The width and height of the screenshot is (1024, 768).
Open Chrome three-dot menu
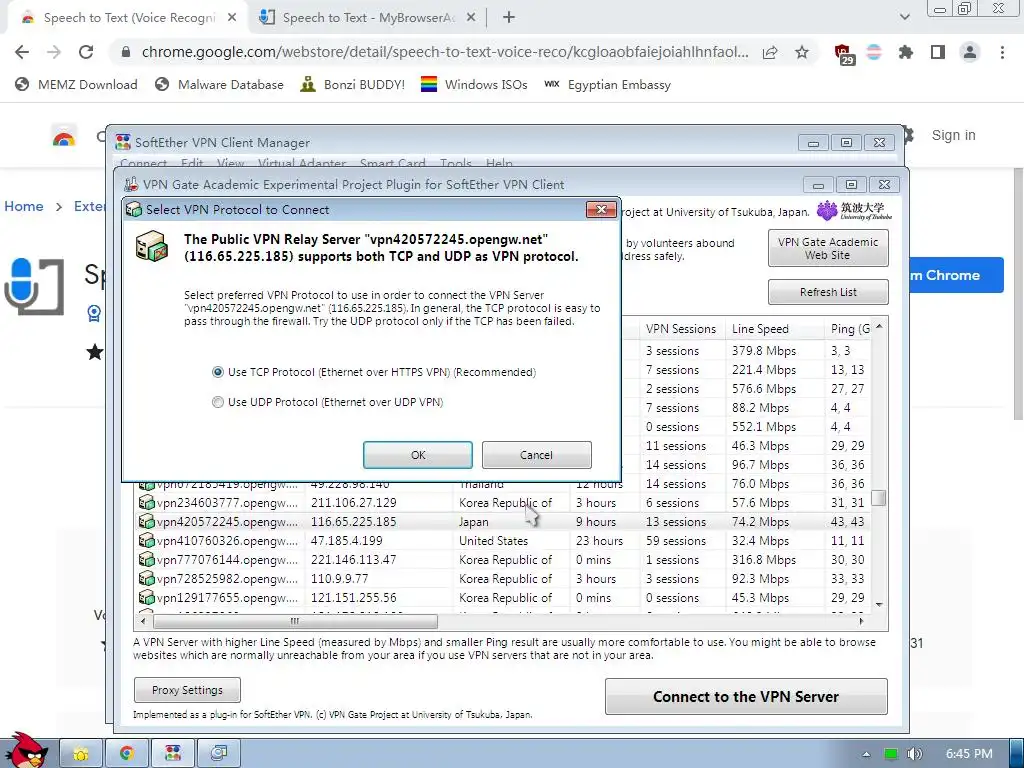coord(1002,52)
